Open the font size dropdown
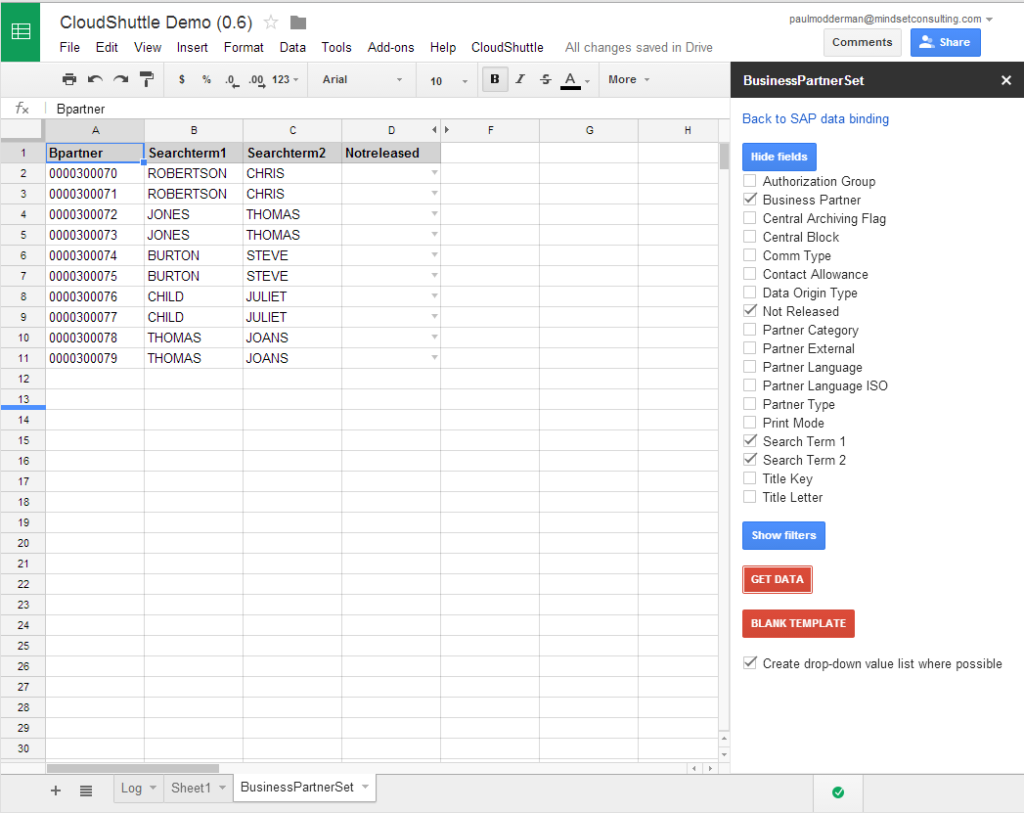1024x813 pixels. (x=449, y=80)
